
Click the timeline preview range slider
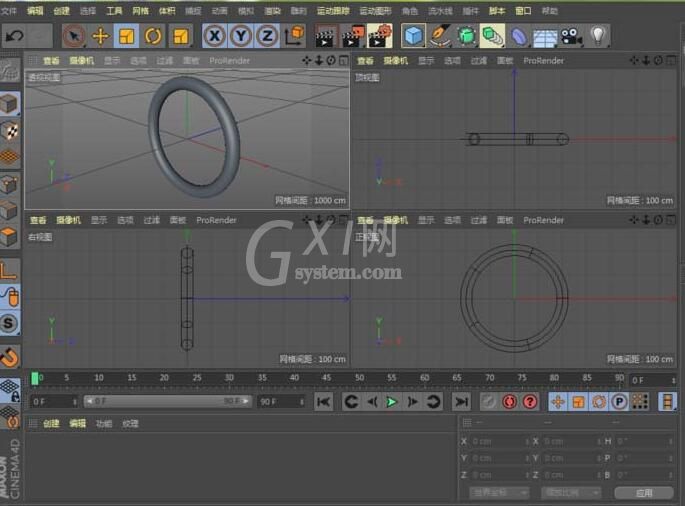pos(168,401)
